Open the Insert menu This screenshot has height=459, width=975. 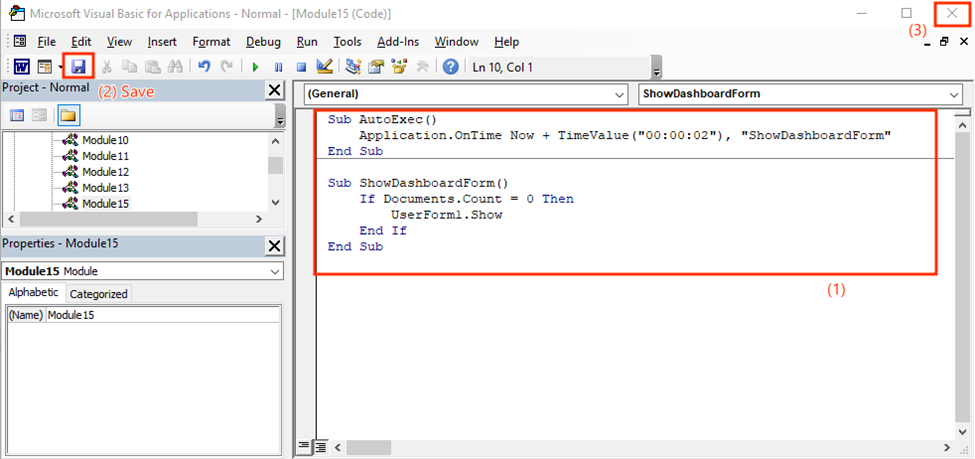pyautogui.click(x=162, y=42)
